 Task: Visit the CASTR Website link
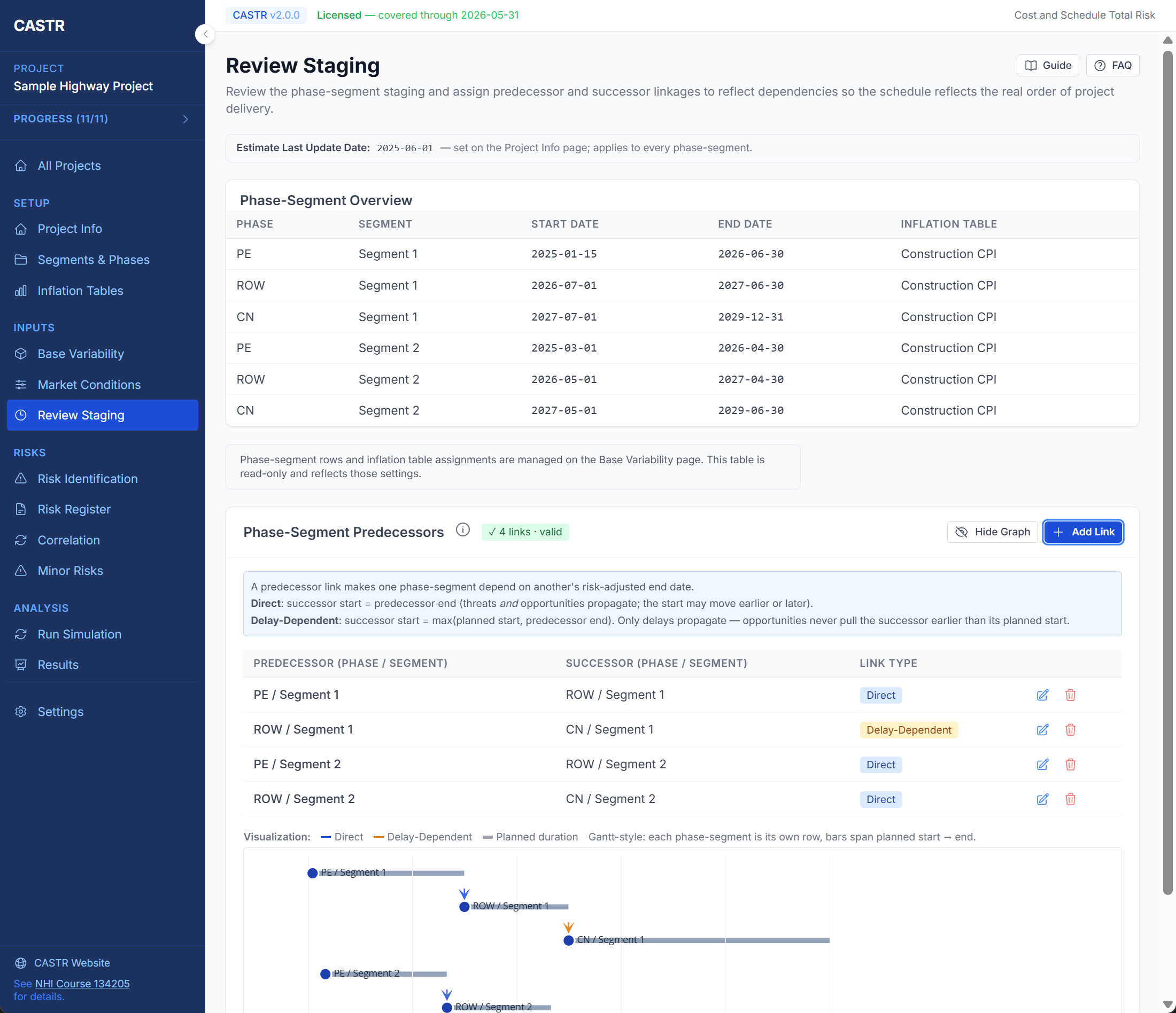(71, 963)
